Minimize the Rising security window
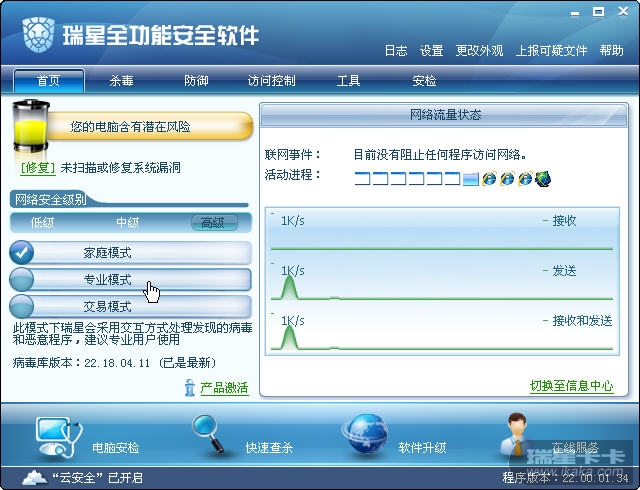640x490 pixels. [575, 13]
